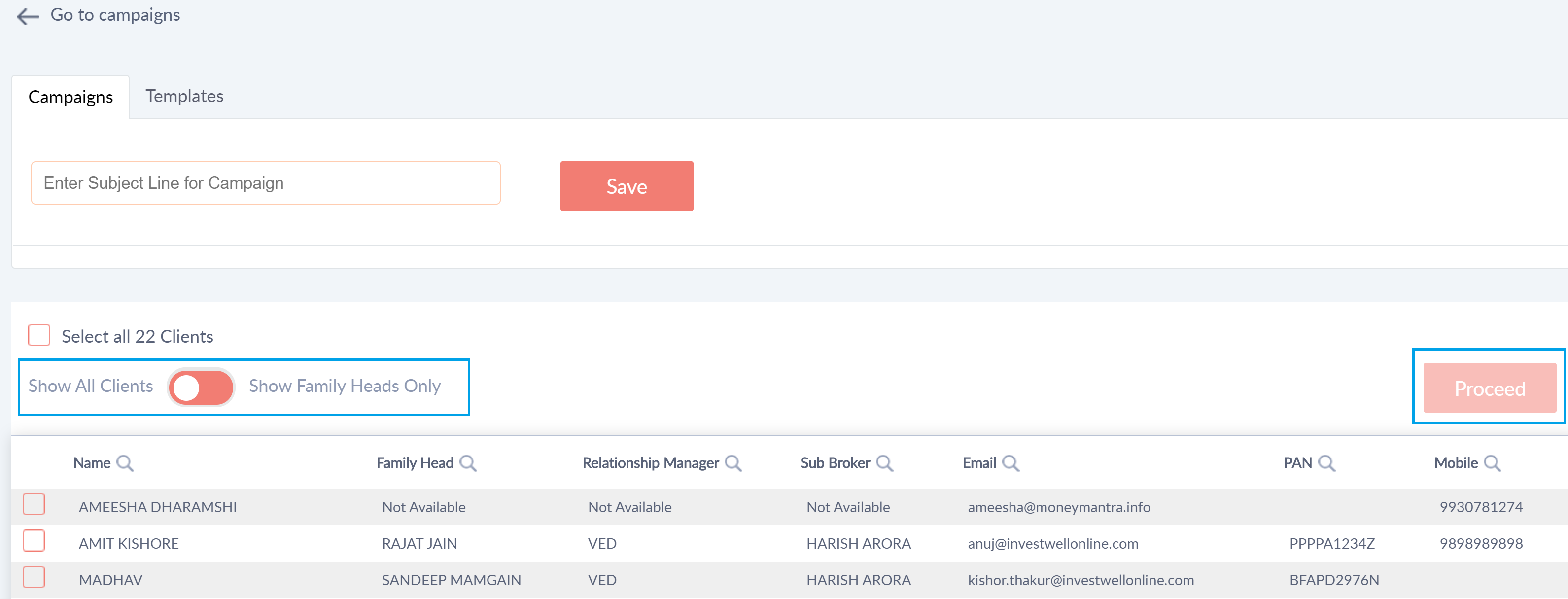
Task: Follow the Go to campaigns link
Action: 115,15
